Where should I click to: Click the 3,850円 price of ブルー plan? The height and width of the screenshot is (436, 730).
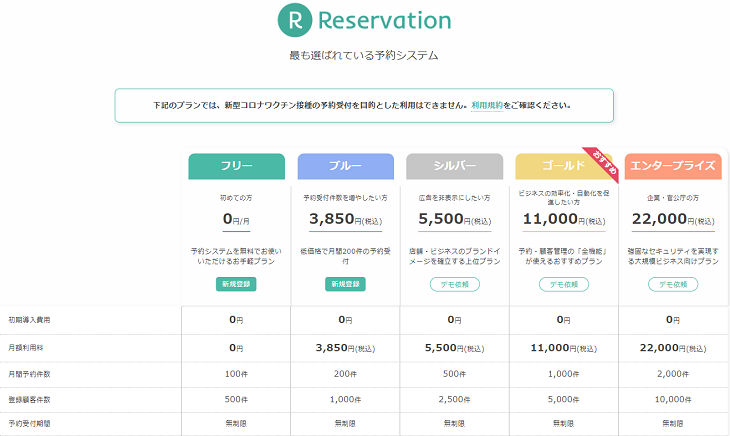click(345, 219)
